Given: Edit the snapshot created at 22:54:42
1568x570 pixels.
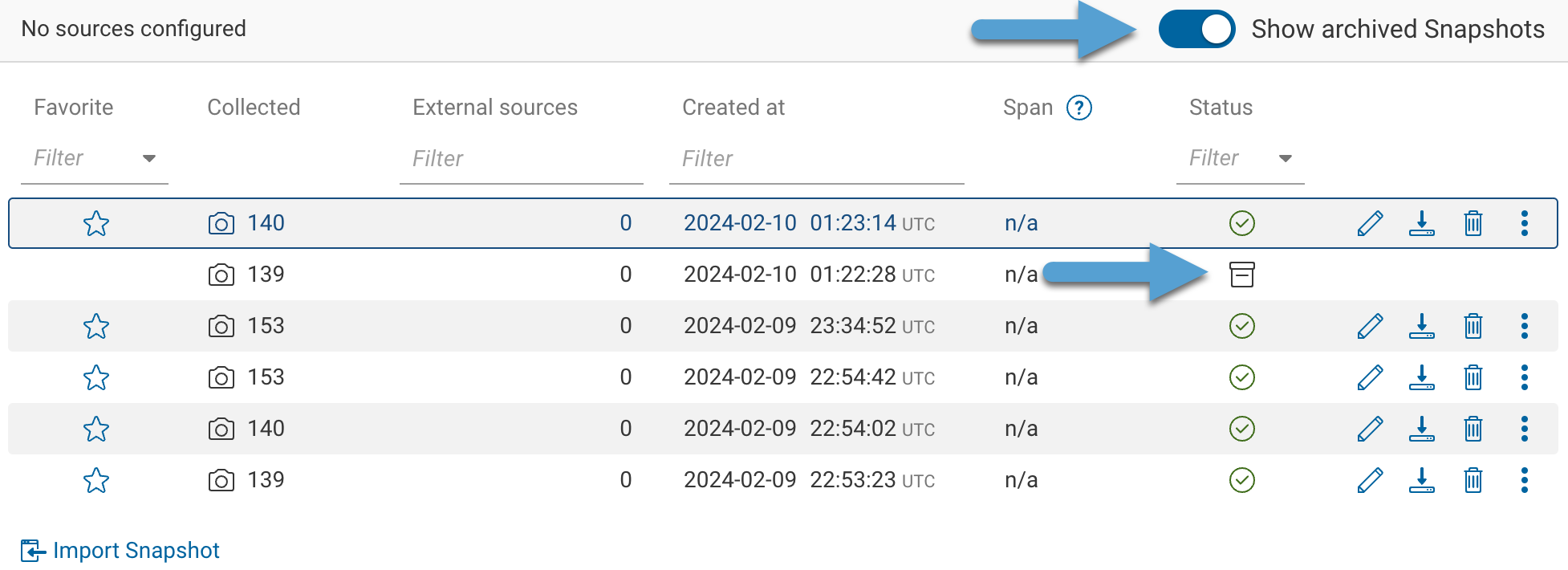Looking at the screenshot, I should click(x=1370, y=377).
